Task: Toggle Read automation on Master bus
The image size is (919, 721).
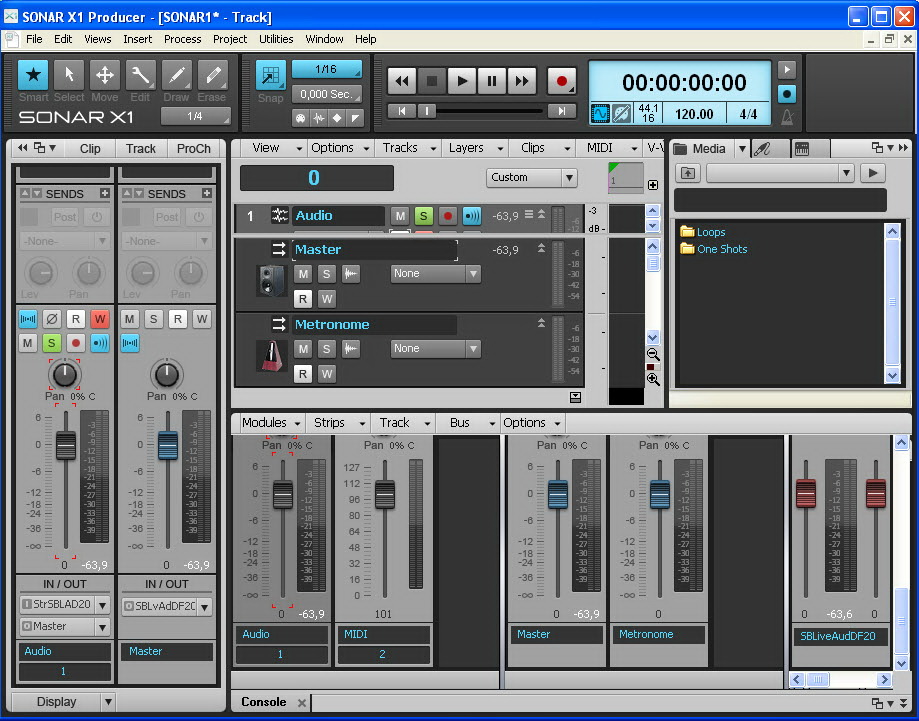Action: [x=302, y=298]
